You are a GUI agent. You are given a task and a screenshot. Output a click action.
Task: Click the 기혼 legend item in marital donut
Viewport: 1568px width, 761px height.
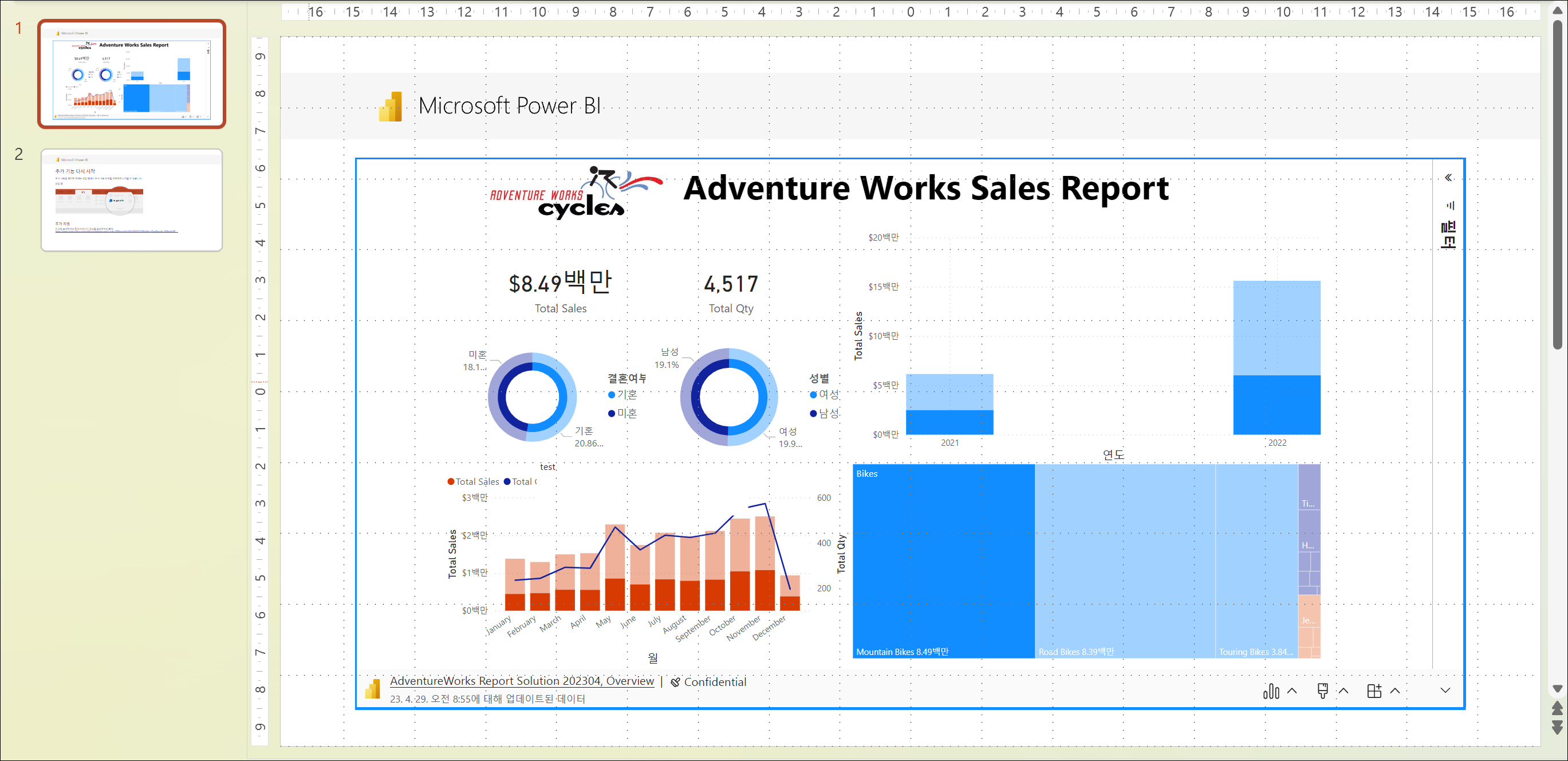[x=622, y=395]
